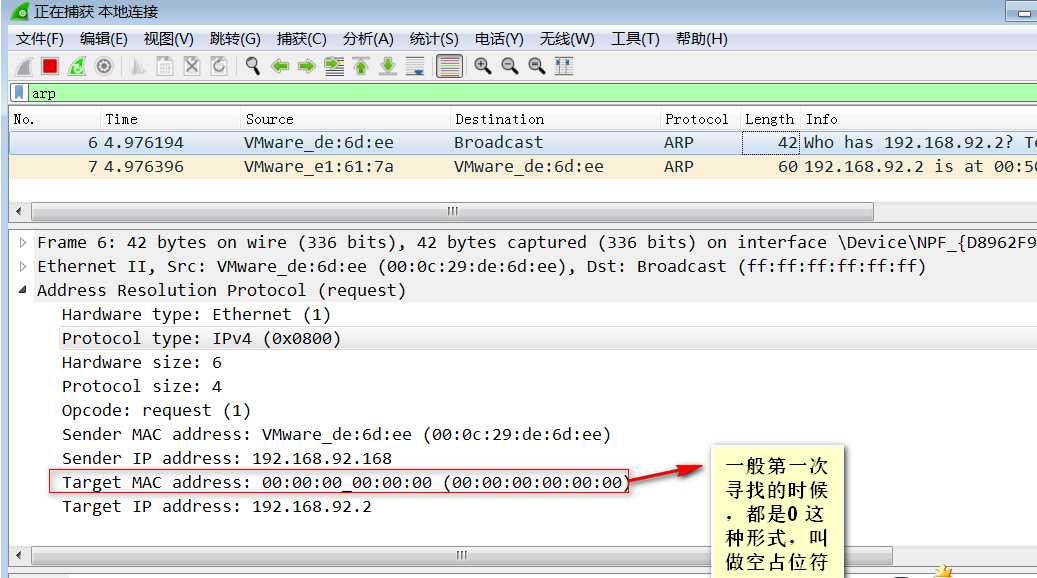
Task: Open the 帮助(H) menu
Action: pyautogui.click(x=702, y=39)
